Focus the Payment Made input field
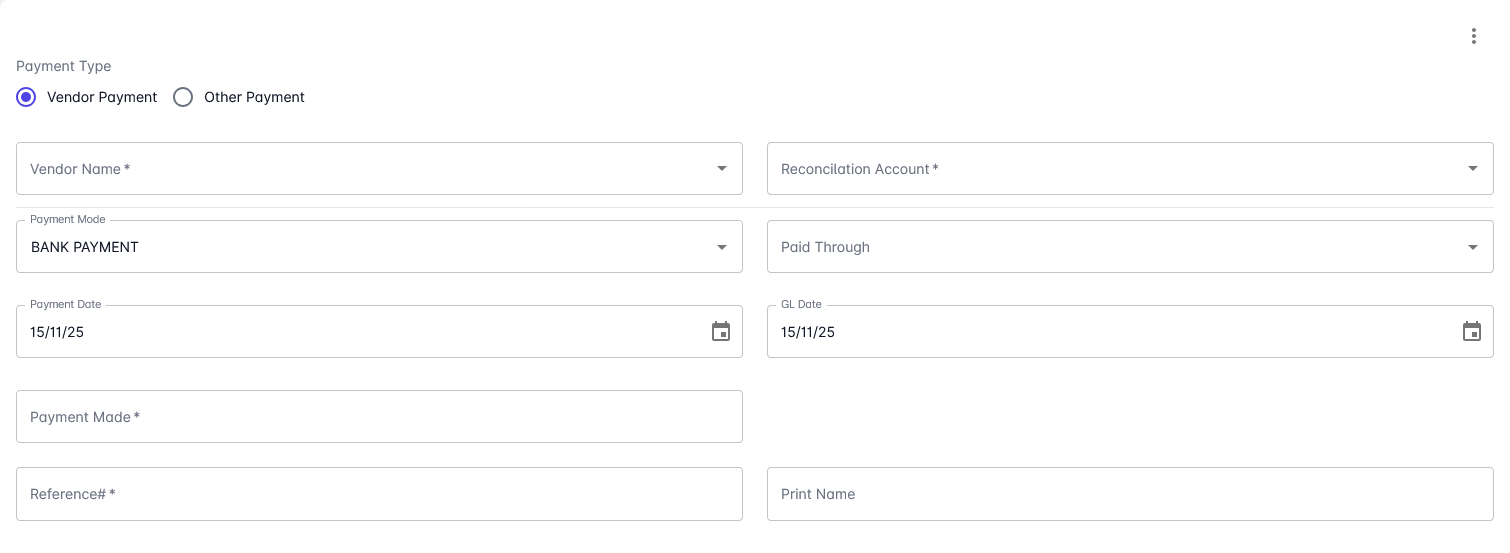Viewport: 1510px width, 553px height. coord(379,417)
